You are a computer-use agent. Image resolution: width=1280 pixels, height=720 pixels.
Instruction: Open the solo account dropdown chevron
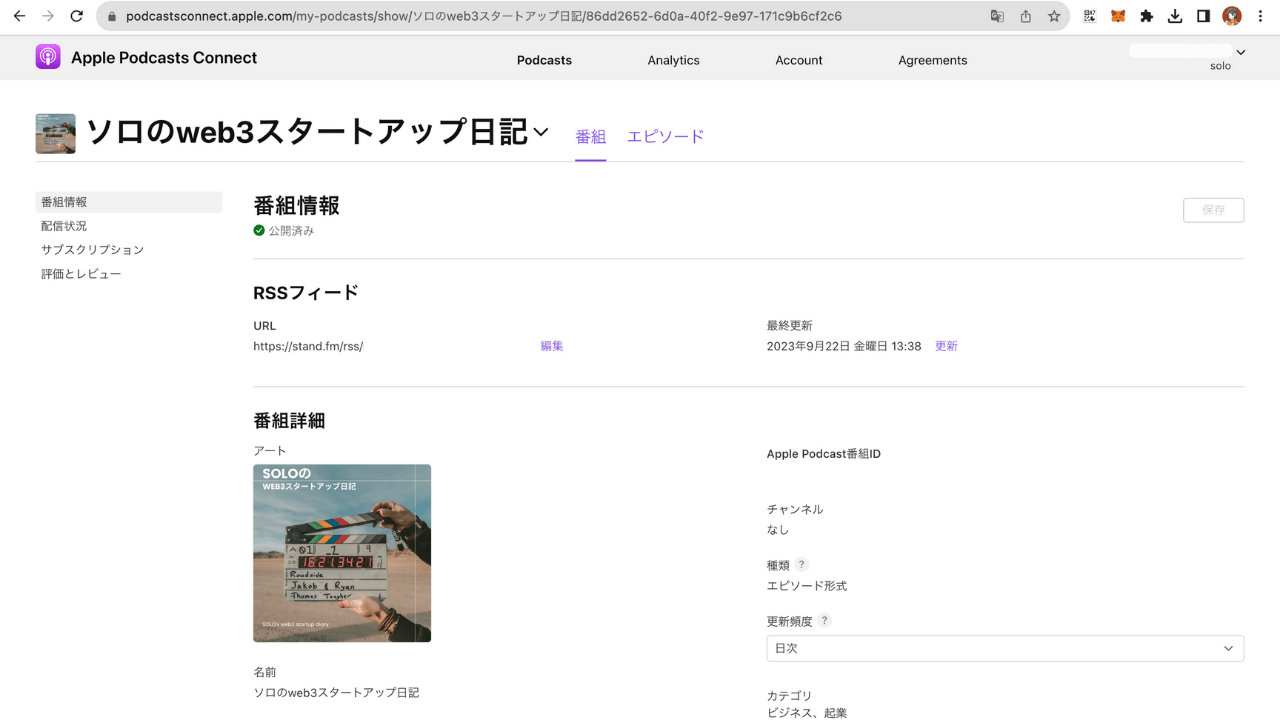click(x=1241, y=52)
